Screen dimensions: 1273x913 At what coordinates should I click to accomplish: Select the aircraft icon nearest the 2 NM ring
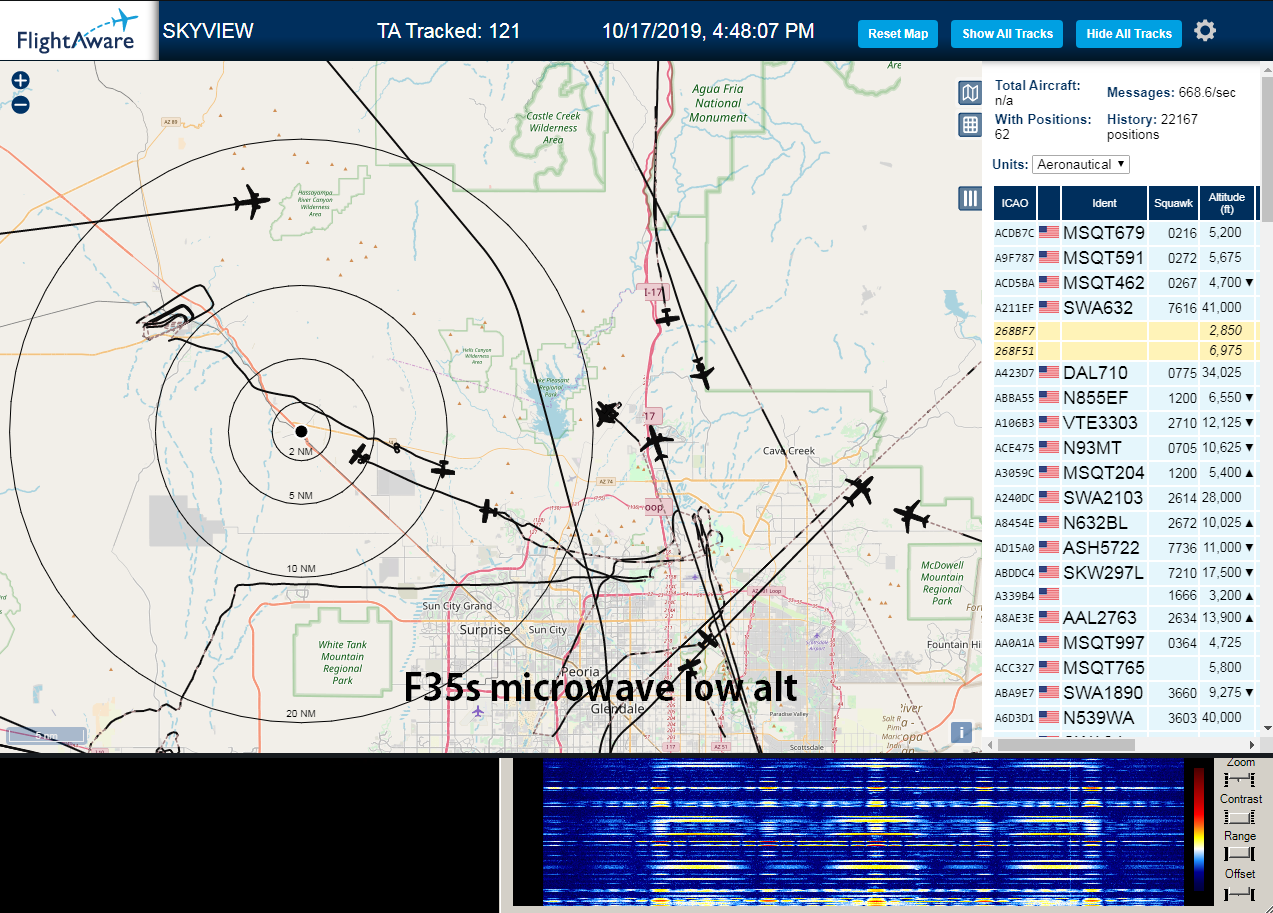(360, 455)
